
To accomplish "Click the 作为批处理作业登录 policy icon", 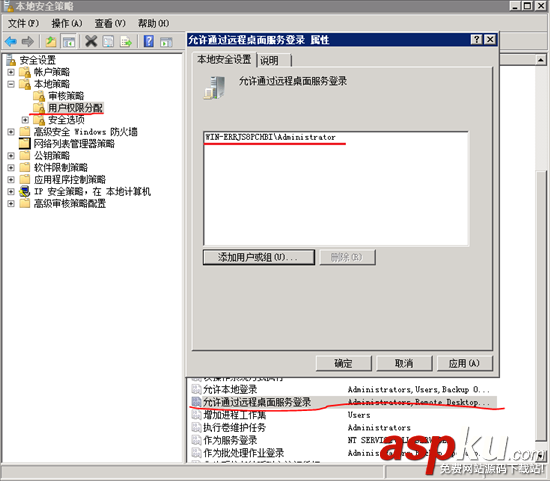I will [x=196, y=453].
